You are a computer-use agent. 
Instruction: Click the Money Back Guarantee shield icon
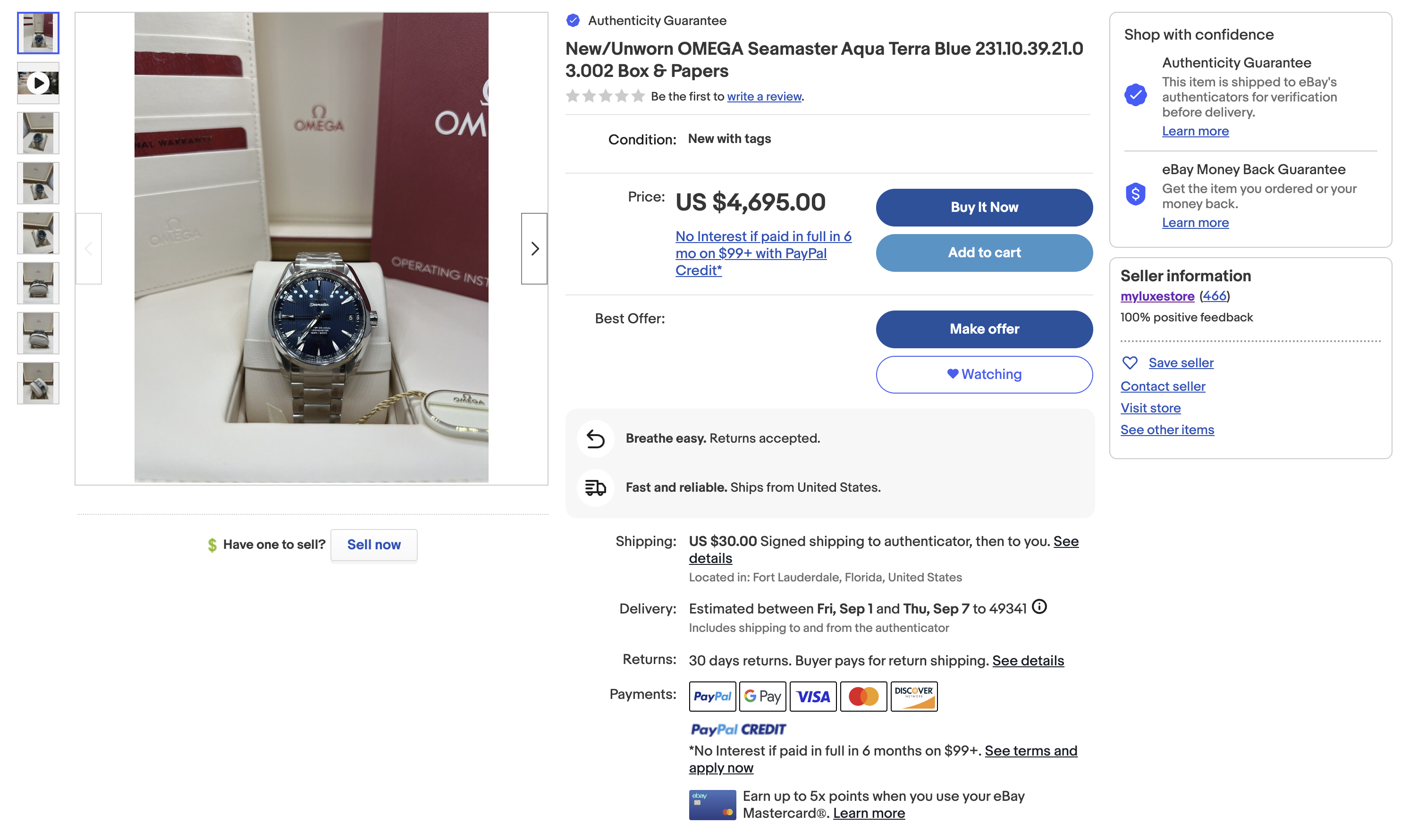[1135, 194]
